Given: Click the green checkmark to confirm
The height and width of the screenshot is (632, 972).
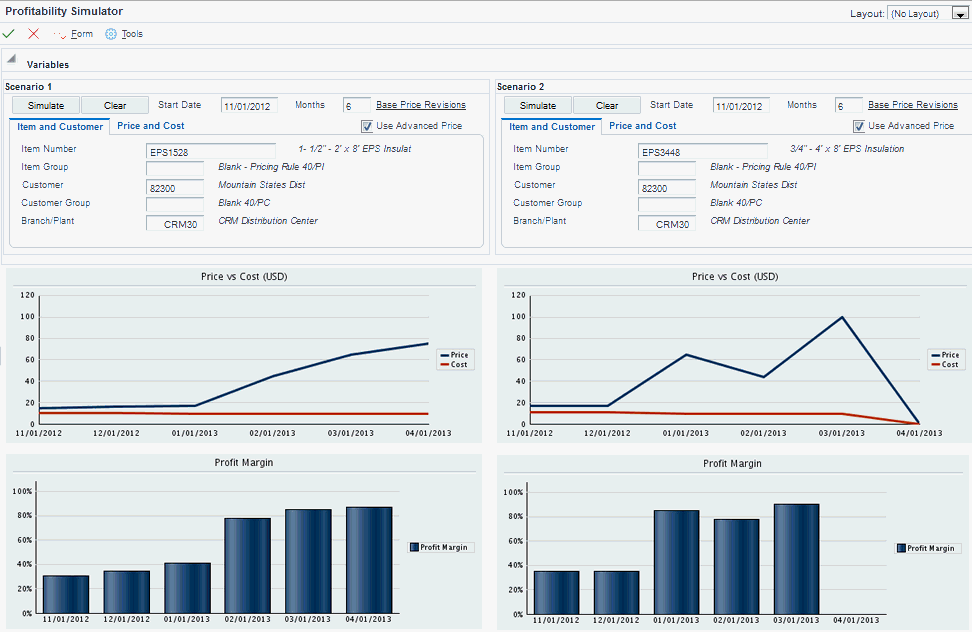Looking at the screenshot, I should pos(9,33).
